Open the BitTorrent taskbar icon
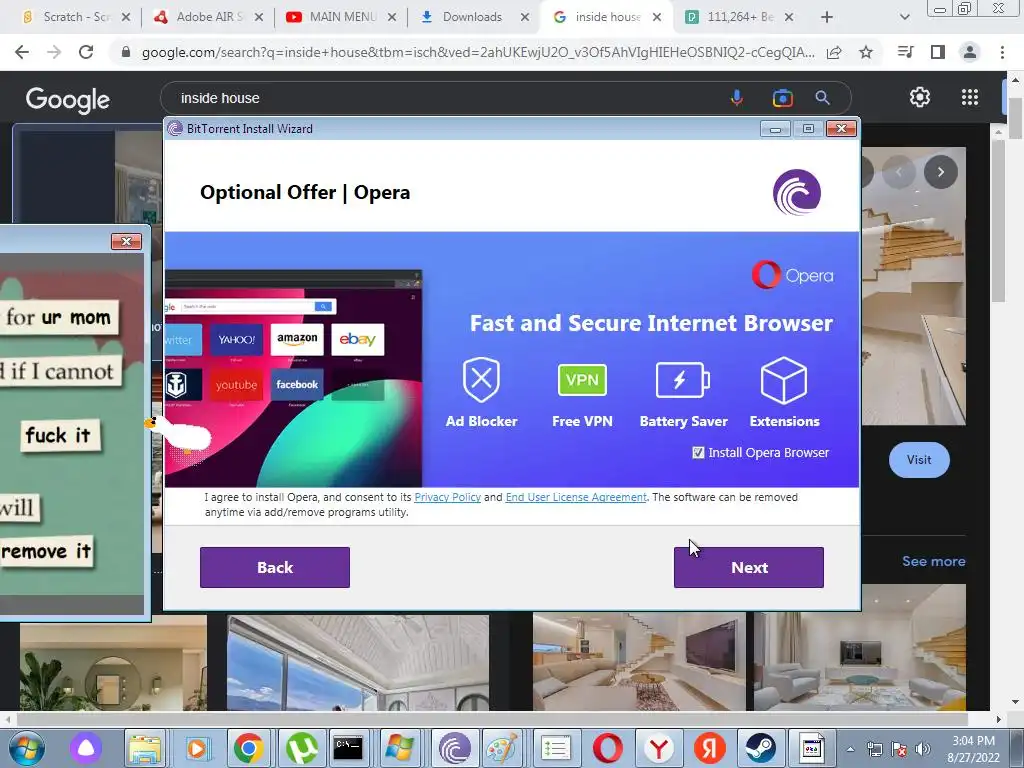The width and height of the screenshot is (1024, 768). [x=455, y=749]
